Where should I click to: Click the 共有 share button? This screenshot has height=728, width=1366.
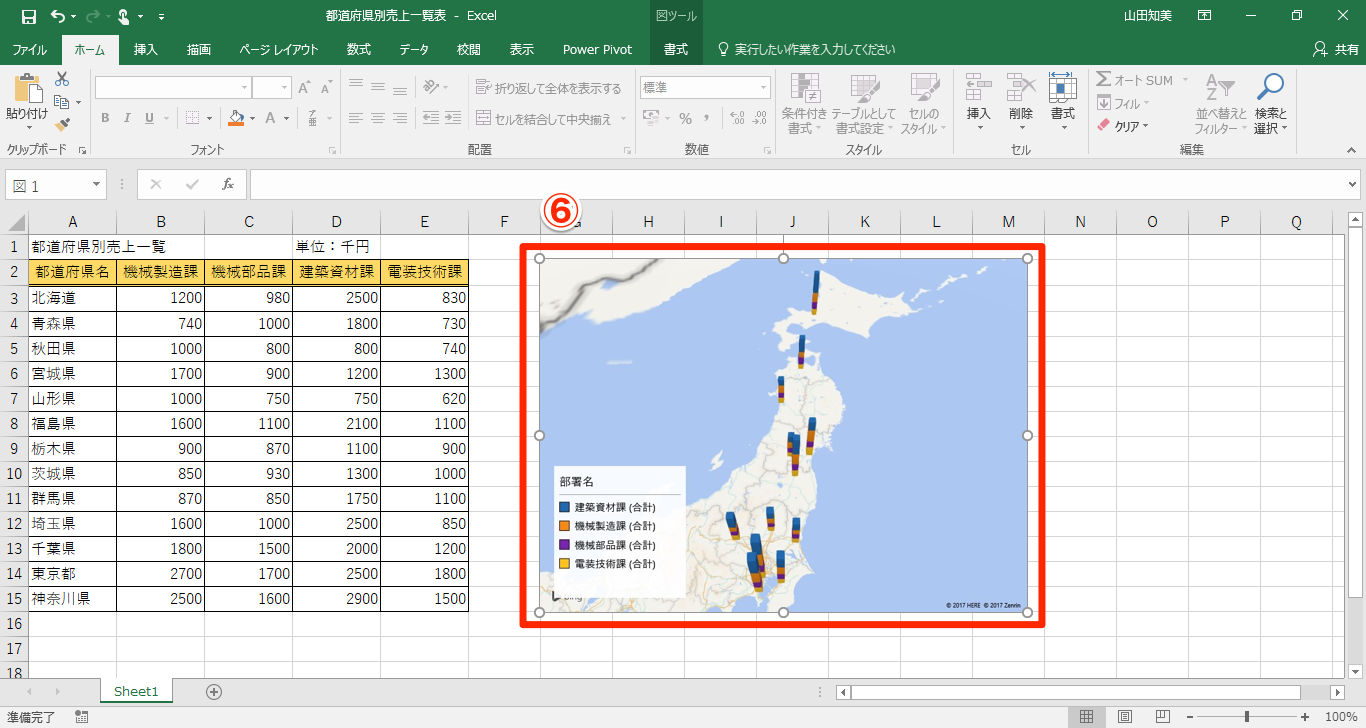[x=1336, y=49]
